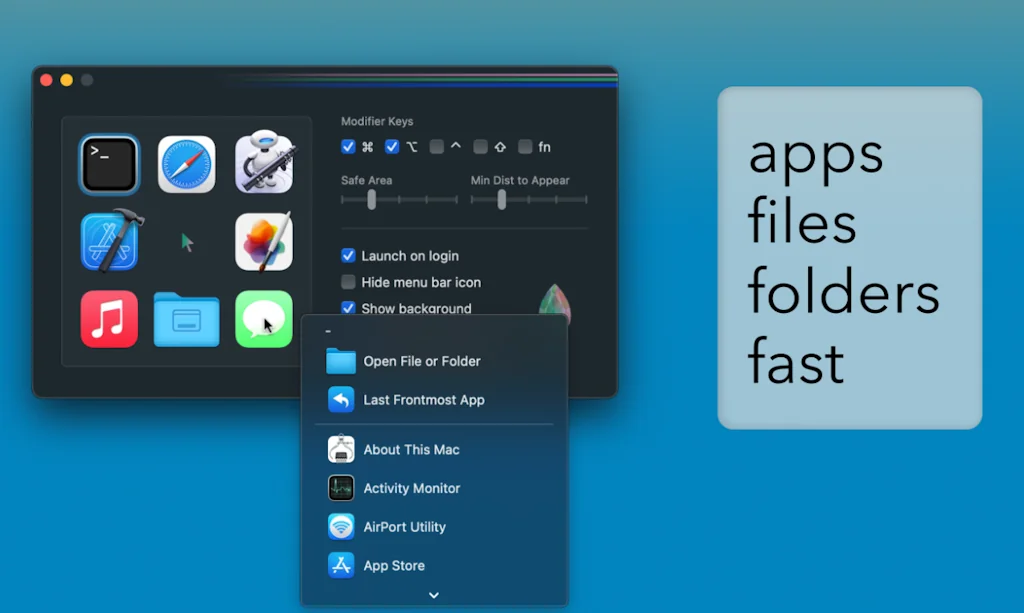The width and height of the screenshot is (1024, 613).
Task: Enable Hide menu bar icon option
Action: pos(348,282)
